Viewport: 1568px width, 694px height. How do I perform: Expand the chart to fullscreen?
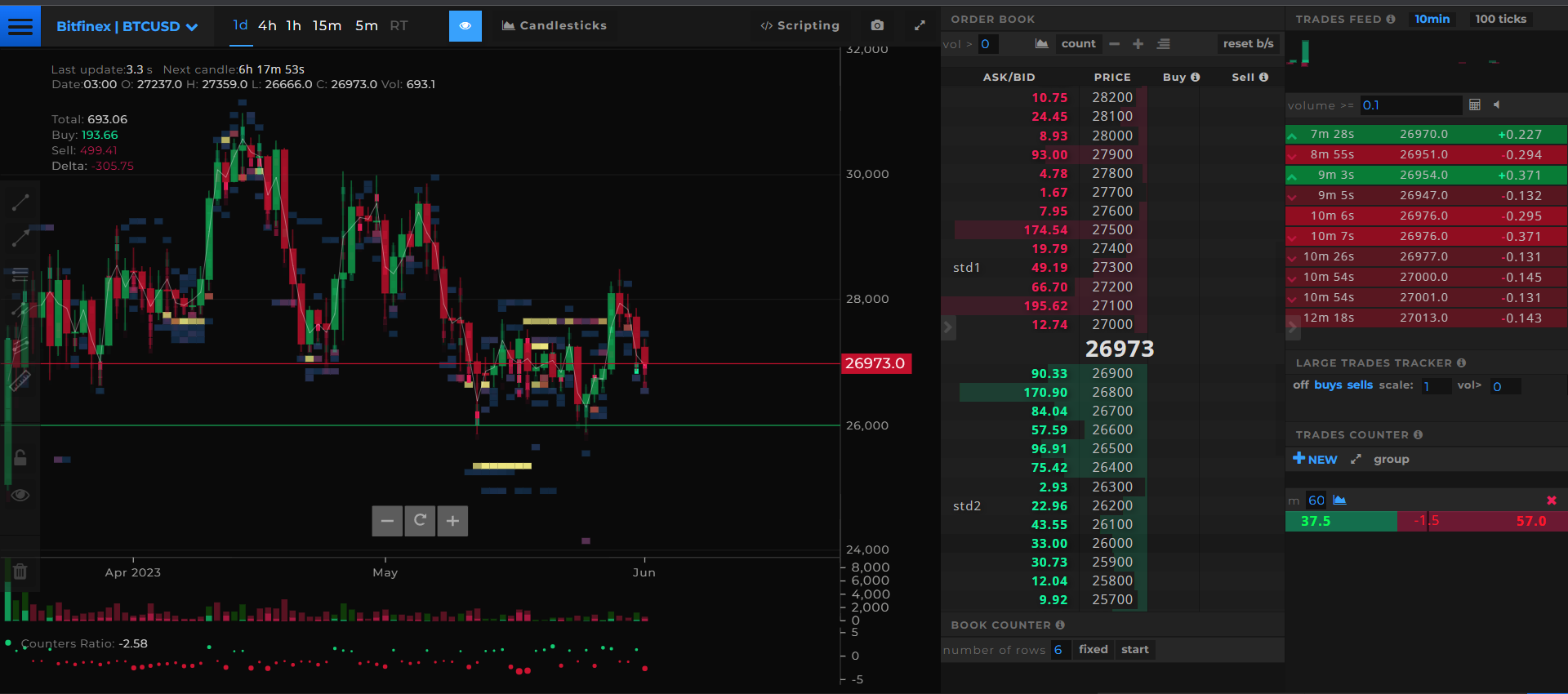tap(920, 25)
